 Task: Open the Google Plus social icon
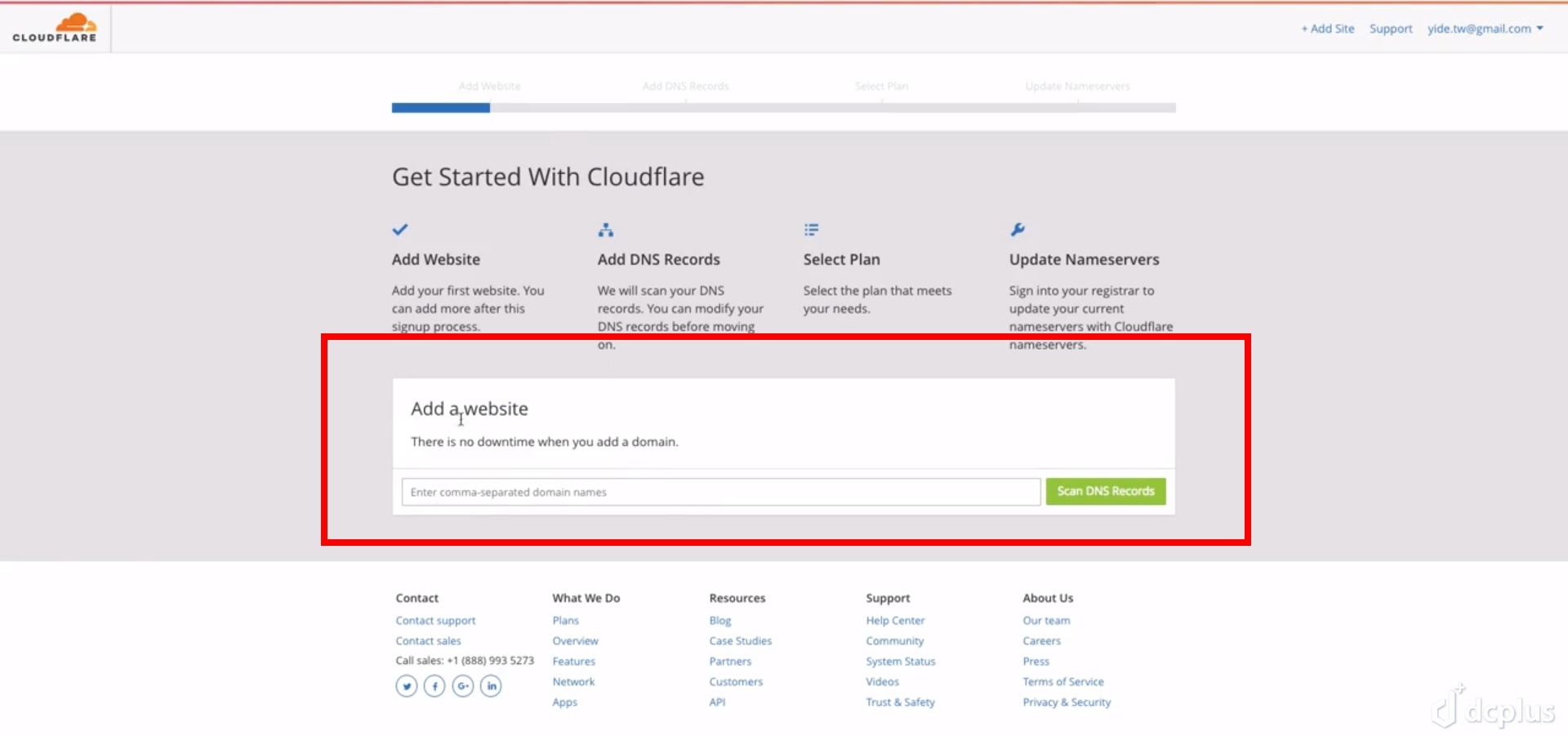click(463, 686)
